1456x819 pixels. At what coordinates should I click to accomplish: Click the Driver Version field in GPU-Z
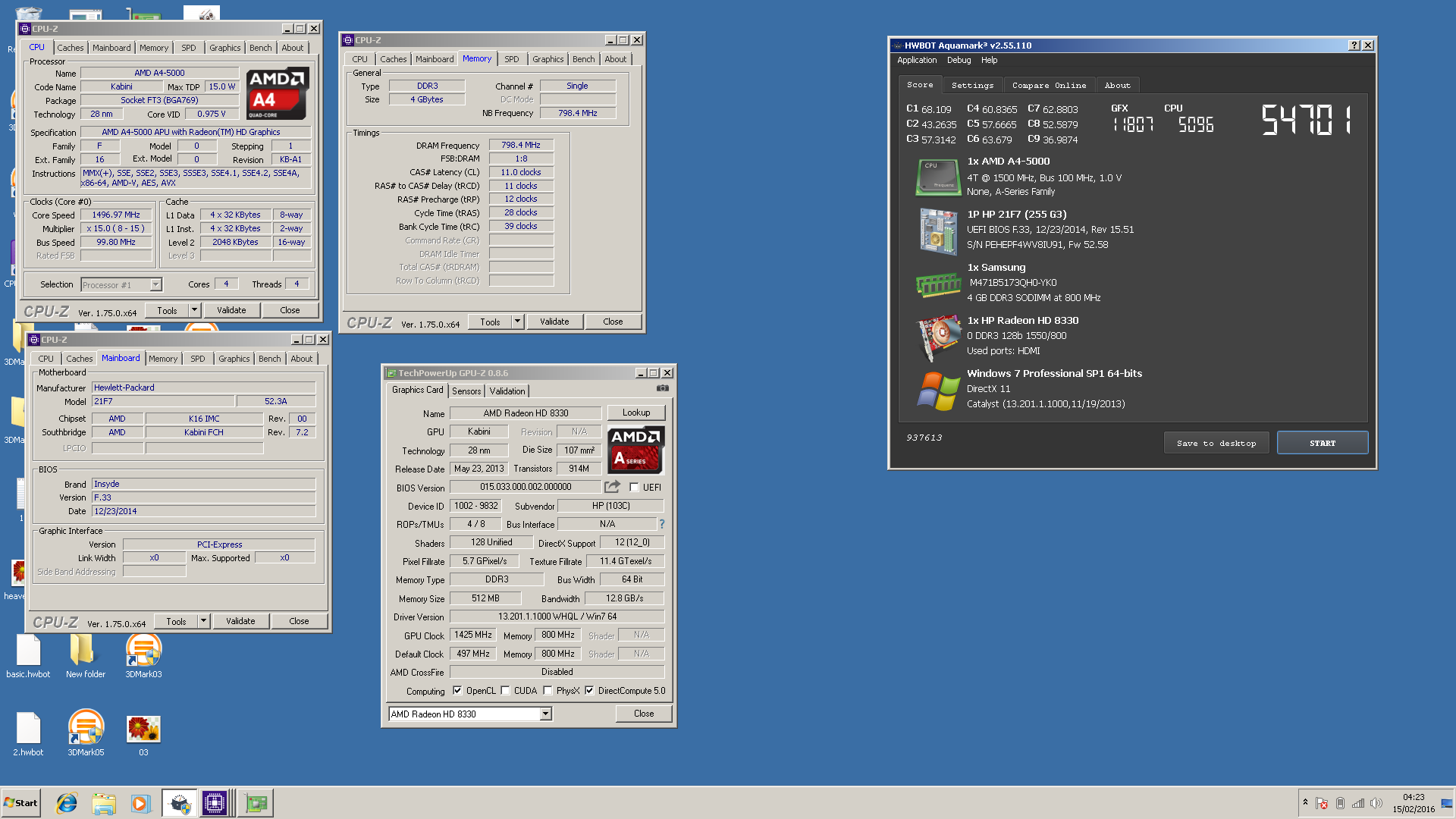557,617
